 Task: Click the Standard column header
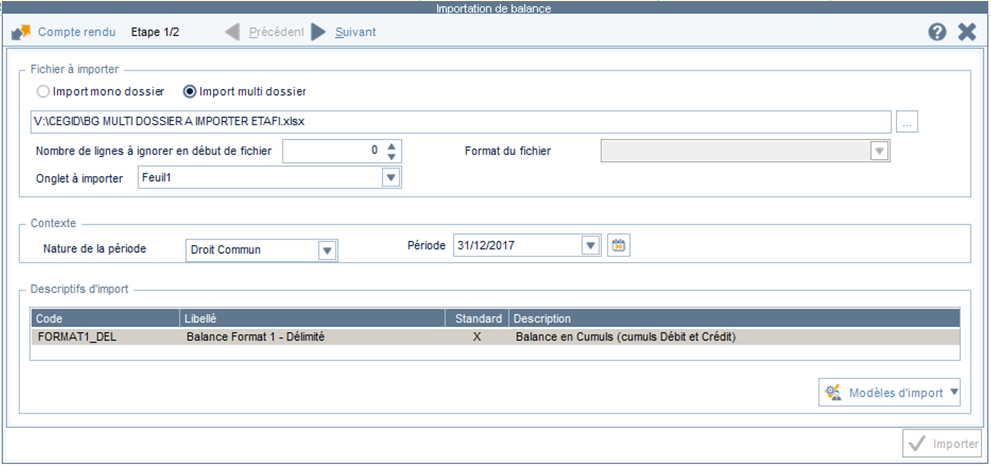click(478, 318)
